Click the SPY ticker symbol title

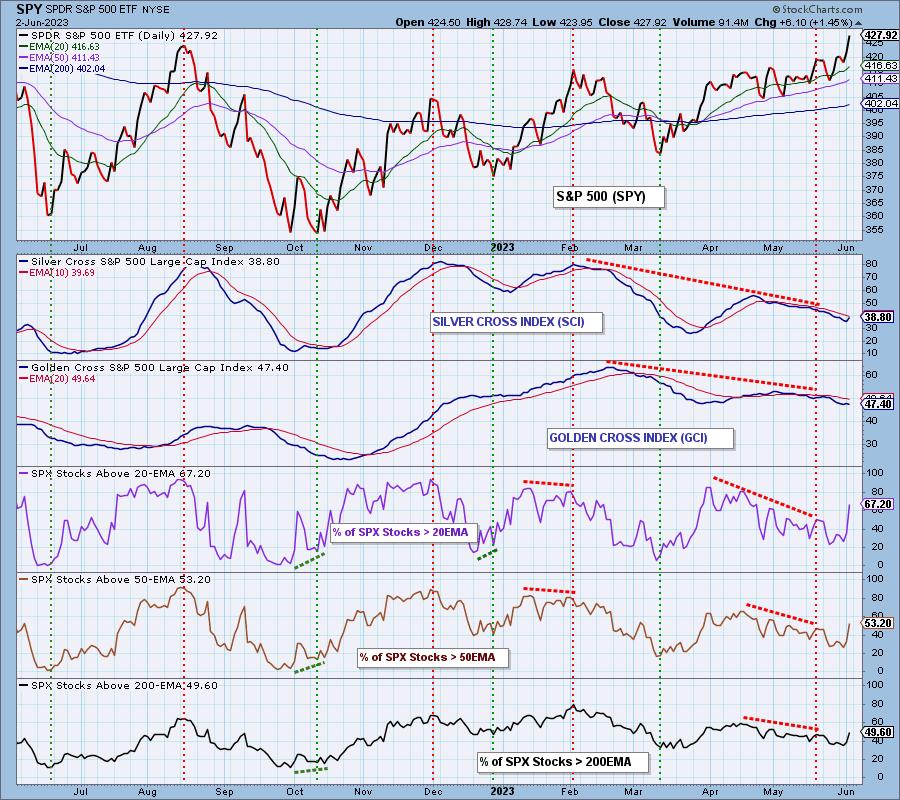pyautogui.click(x=16, y=7)
